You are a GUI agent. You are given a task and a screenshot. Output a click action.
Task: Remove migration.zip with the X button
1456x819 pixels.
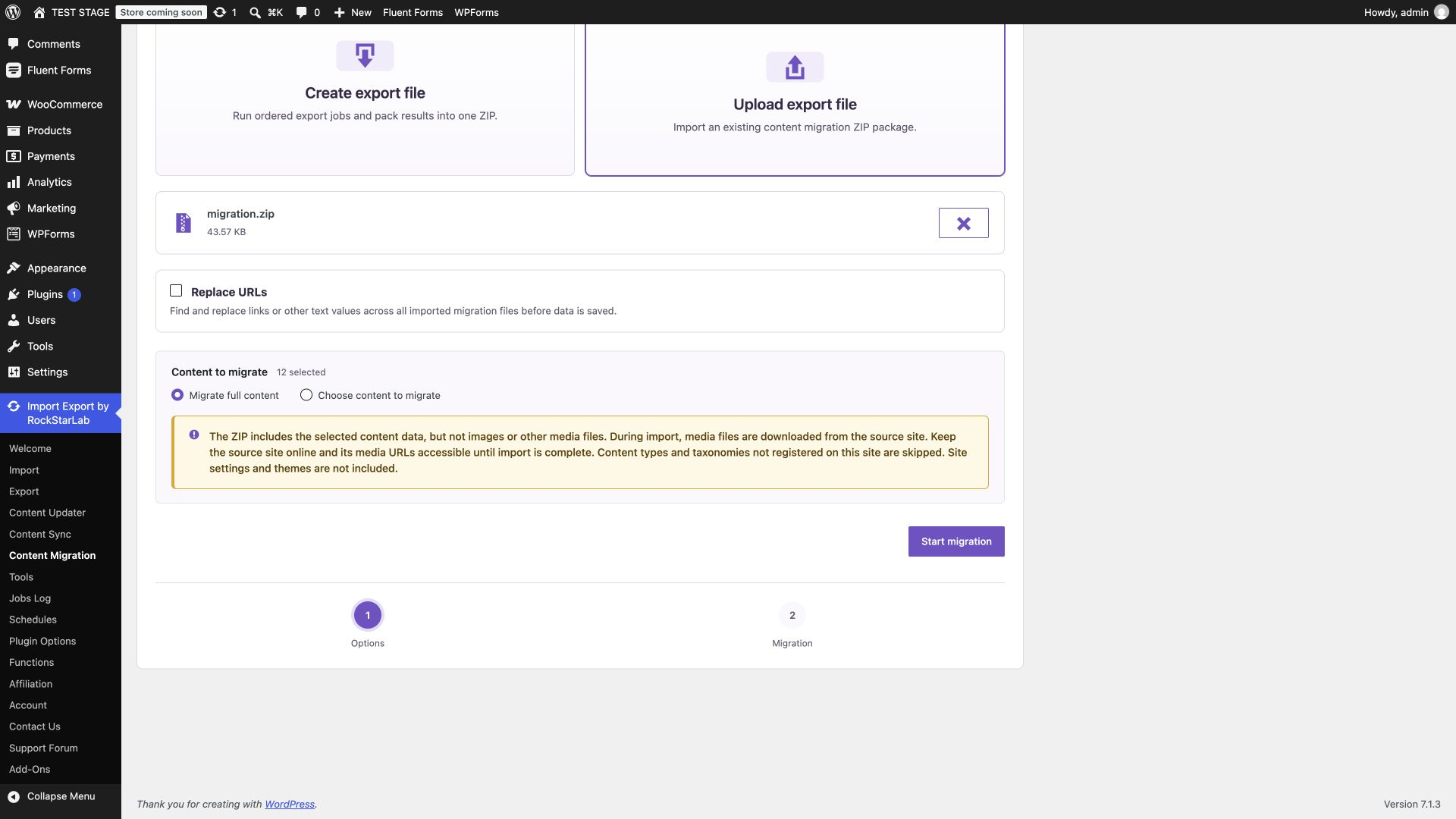coord(963,223)
